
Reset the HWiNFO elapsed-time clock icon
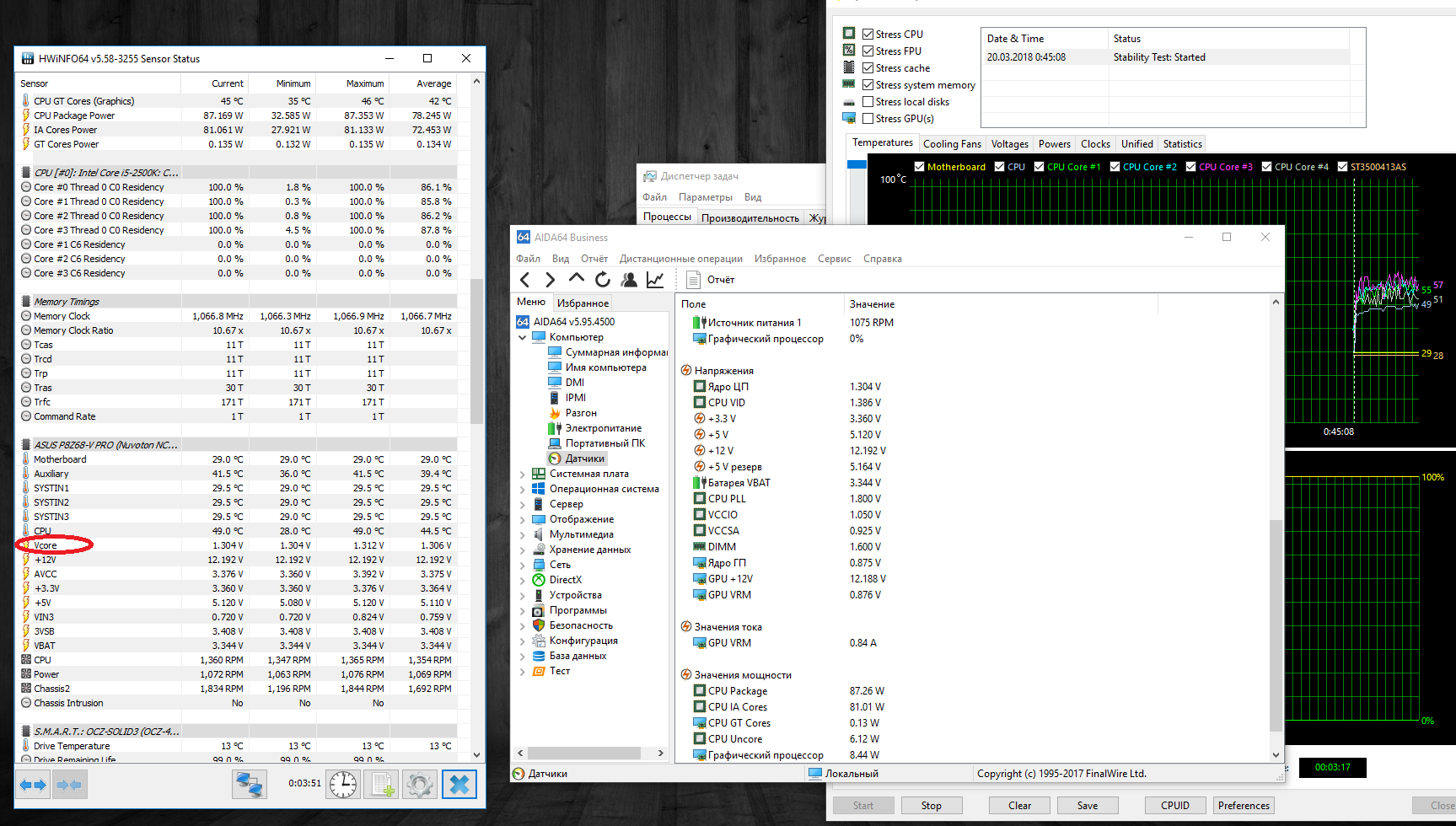point(343,785)
